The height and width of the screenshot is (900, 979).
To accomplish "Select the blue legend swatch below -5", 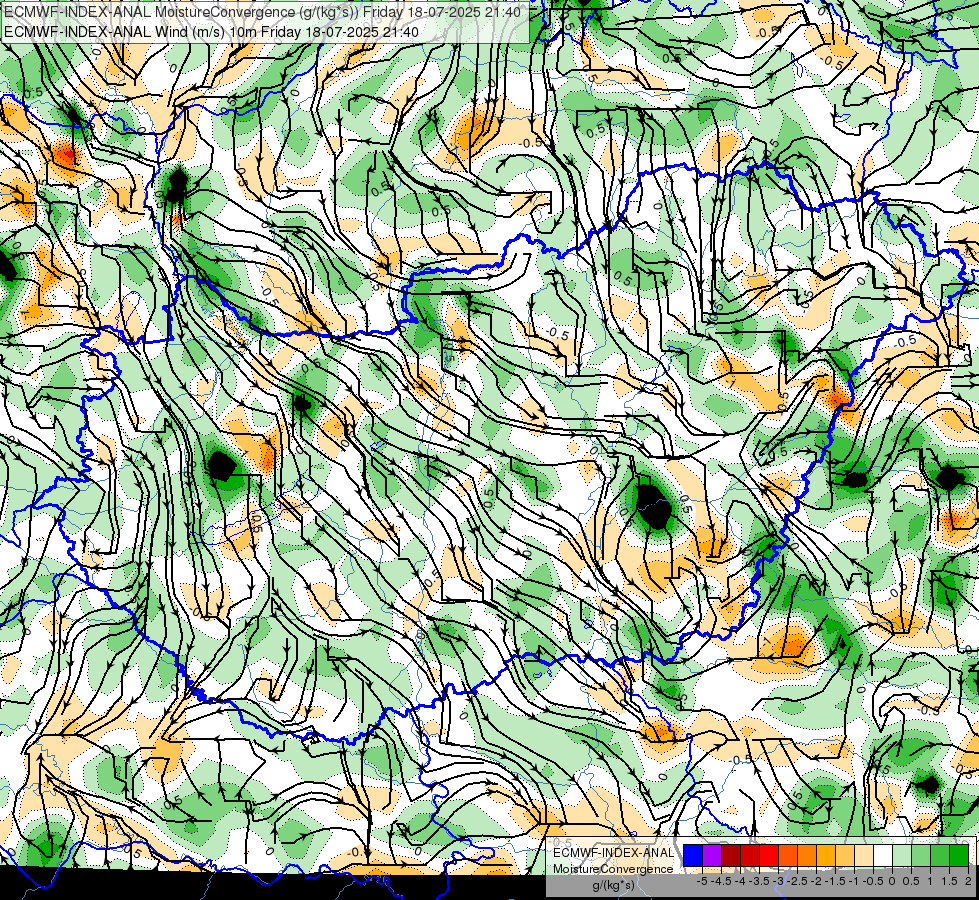I will 693,855.
